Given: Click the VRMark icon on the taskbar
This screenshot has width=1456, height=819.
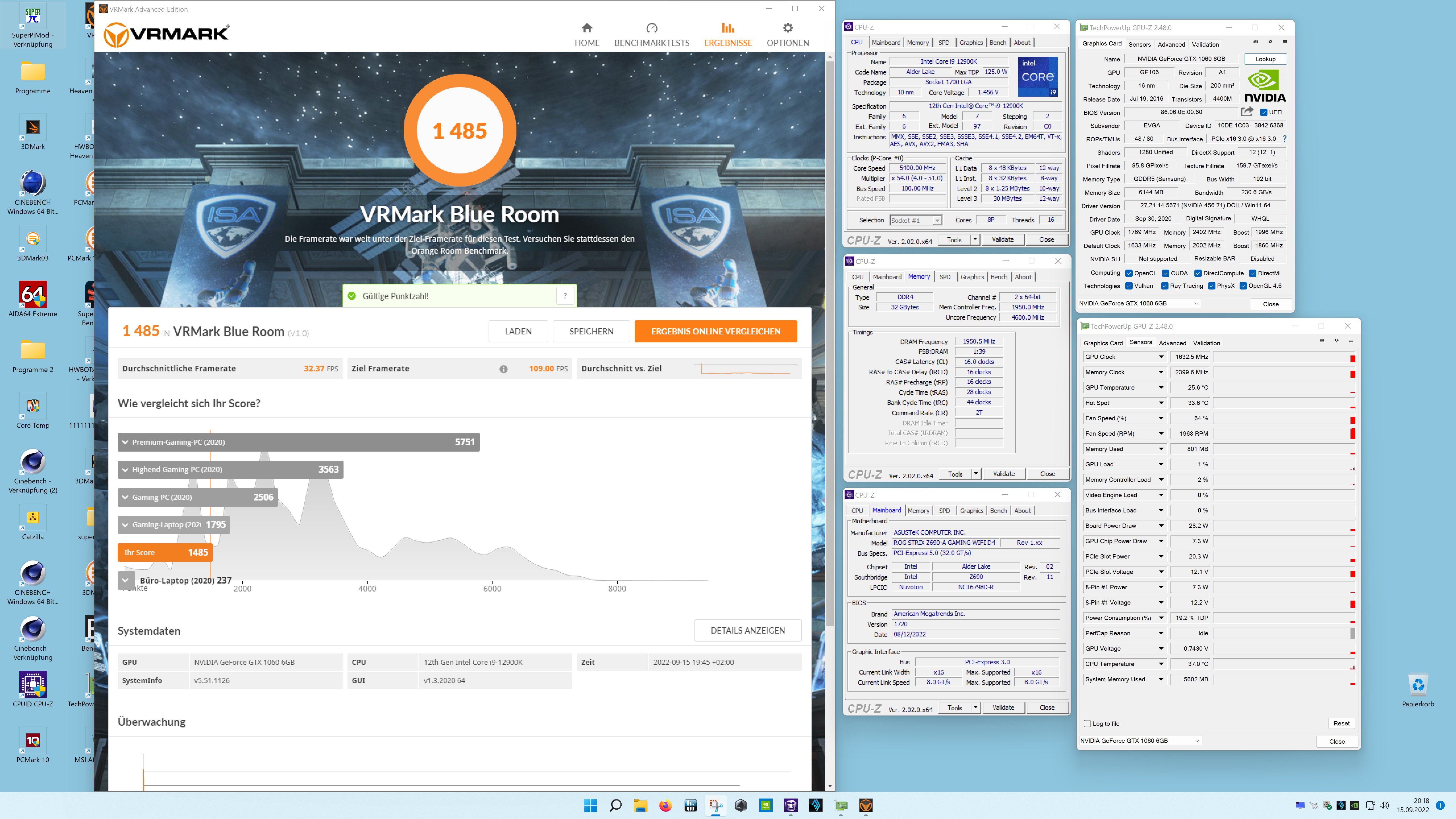Looking at the screenshot, I should click(x=865, y=805).
